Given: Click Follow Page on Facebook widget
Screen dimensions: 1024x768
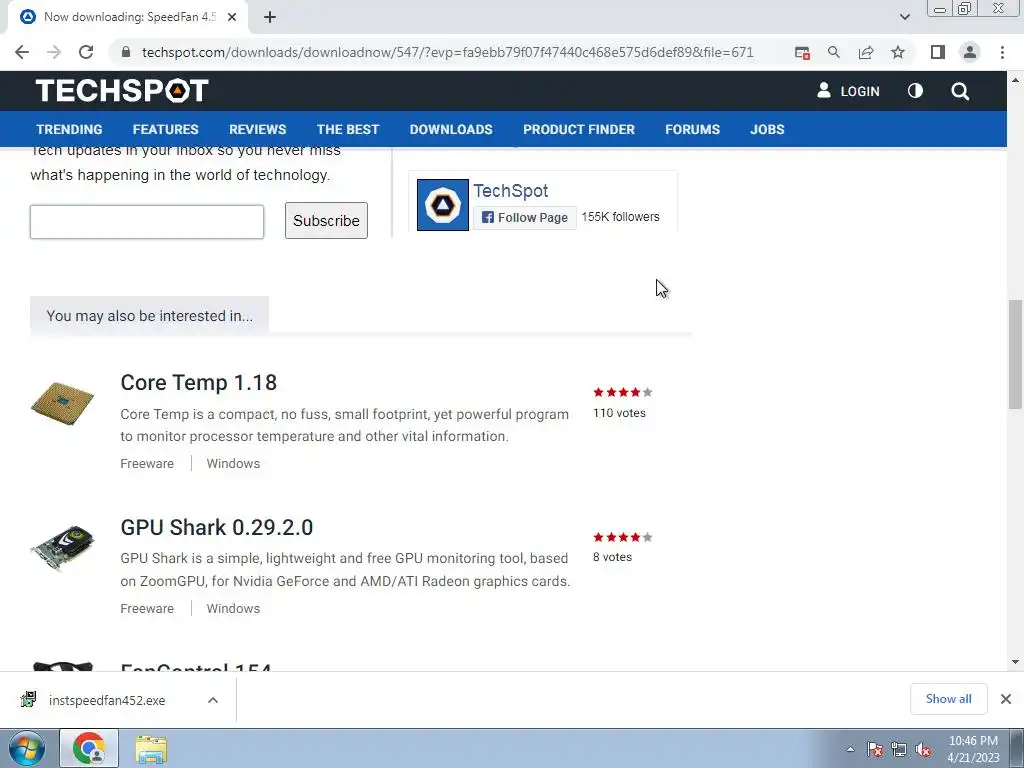Looking at the screenshot, I should click(525, 217).
